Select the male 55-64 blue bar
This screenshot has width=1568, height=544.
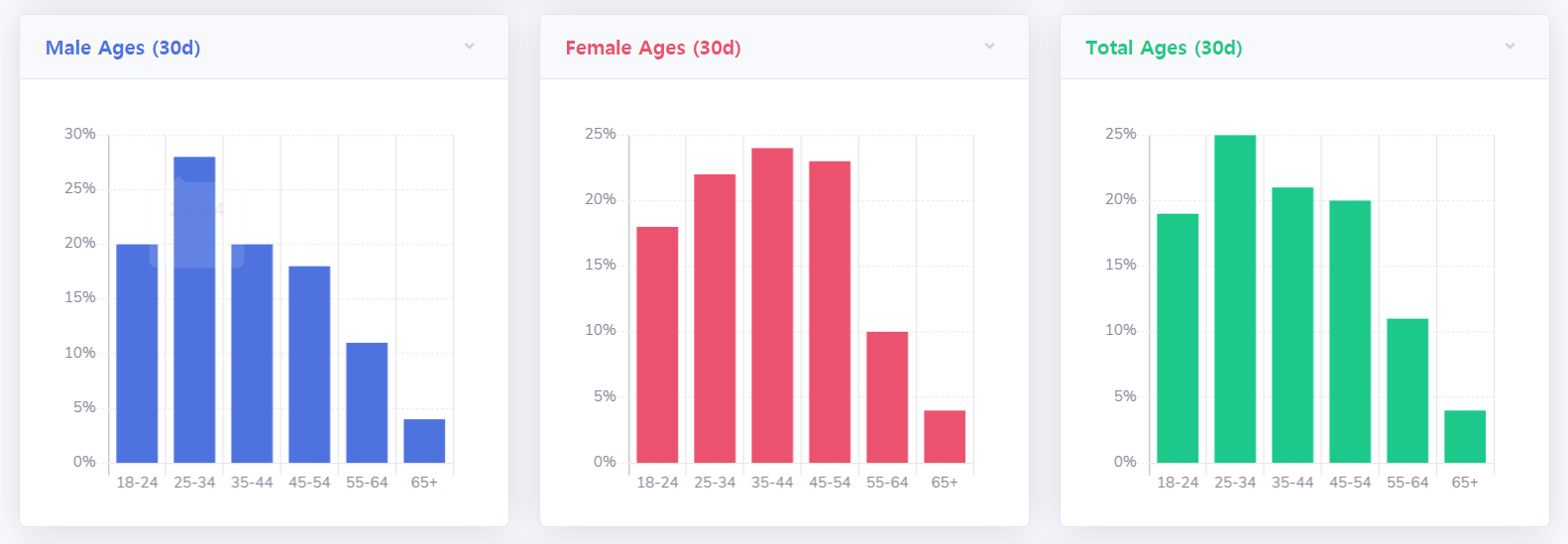367,402
